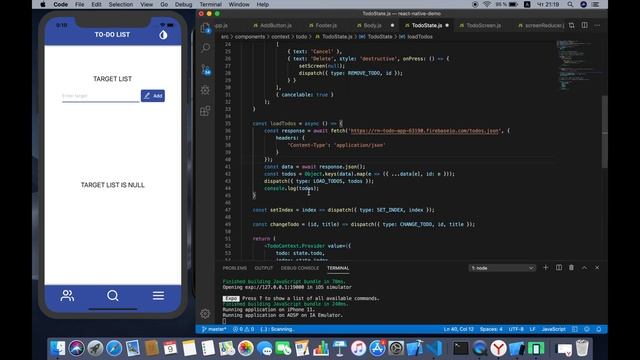This screenshot has width=640, height=360.
Task: Open the Extensions view
Action: (205, 111)
